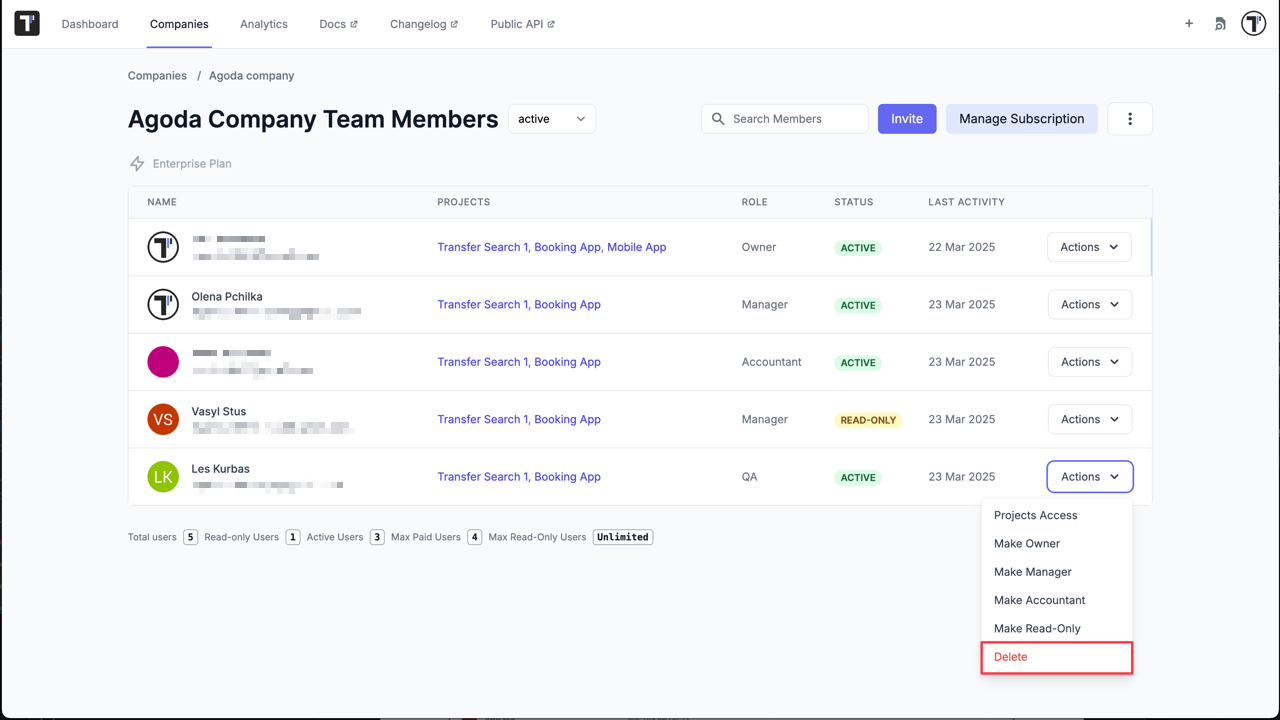Screen dimensions: 1280x720
Task: Choose Make Owner for Les Kurbas
Action: click(1026, 543)
